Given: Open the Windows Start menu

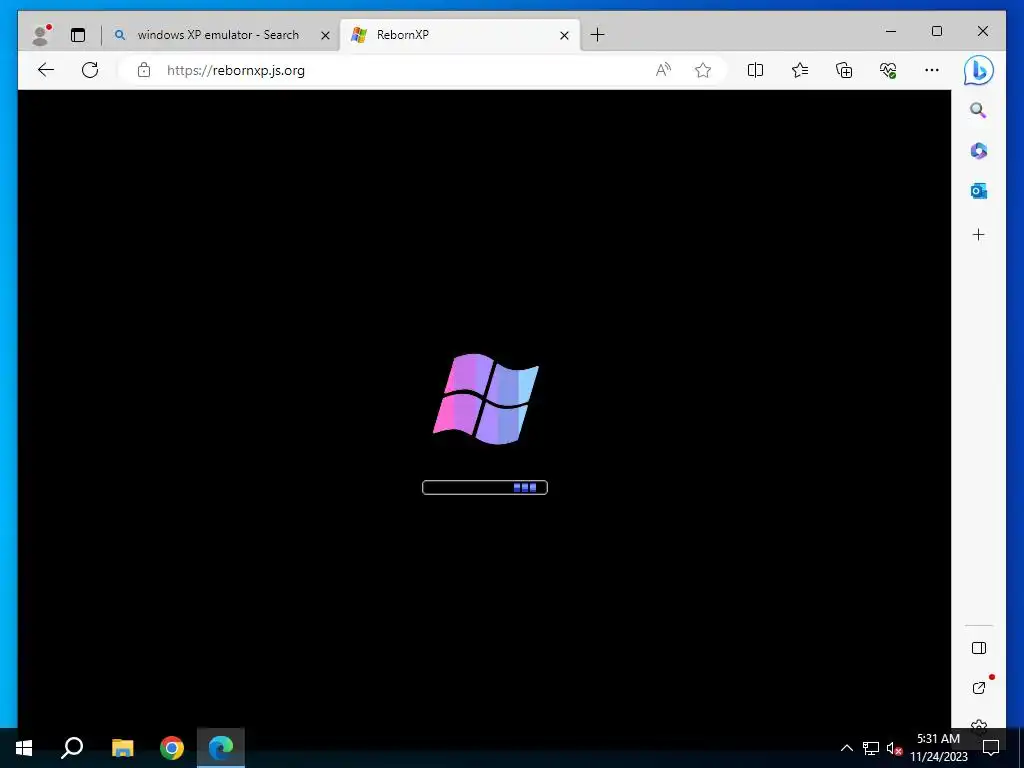Looking at the screenshot, I should 24,748.
